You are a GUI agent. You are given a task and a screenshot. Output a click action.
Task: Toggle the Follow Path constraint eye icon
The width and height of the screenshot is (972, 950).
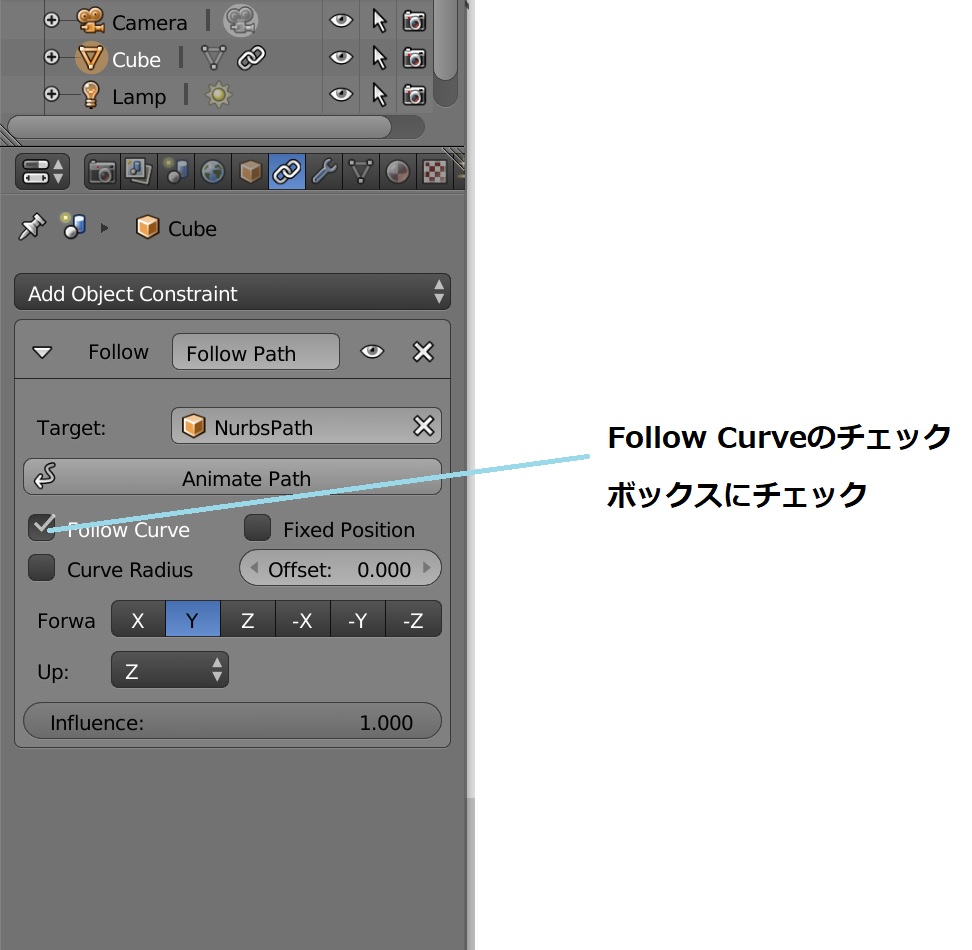click(x=372, y=352)
